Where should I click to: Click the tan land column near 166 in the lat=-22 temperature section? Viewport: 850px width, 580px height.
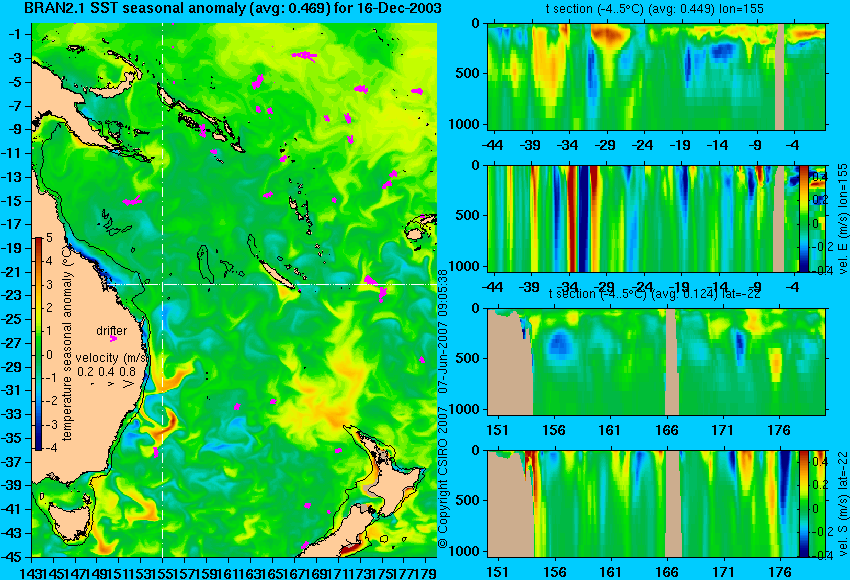tap(672, 362)
